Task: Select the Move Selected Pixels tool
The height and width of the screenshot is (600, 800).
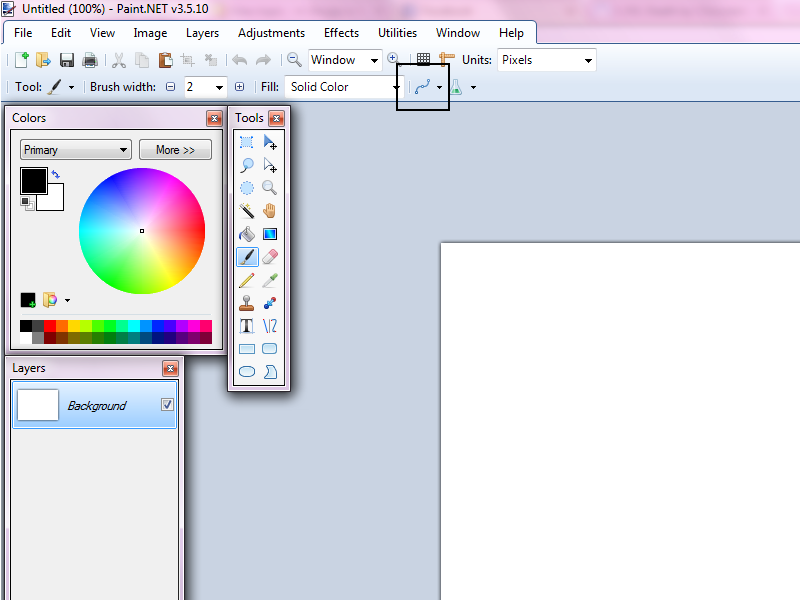Action: pyautogui.click(x=270, y=142)
